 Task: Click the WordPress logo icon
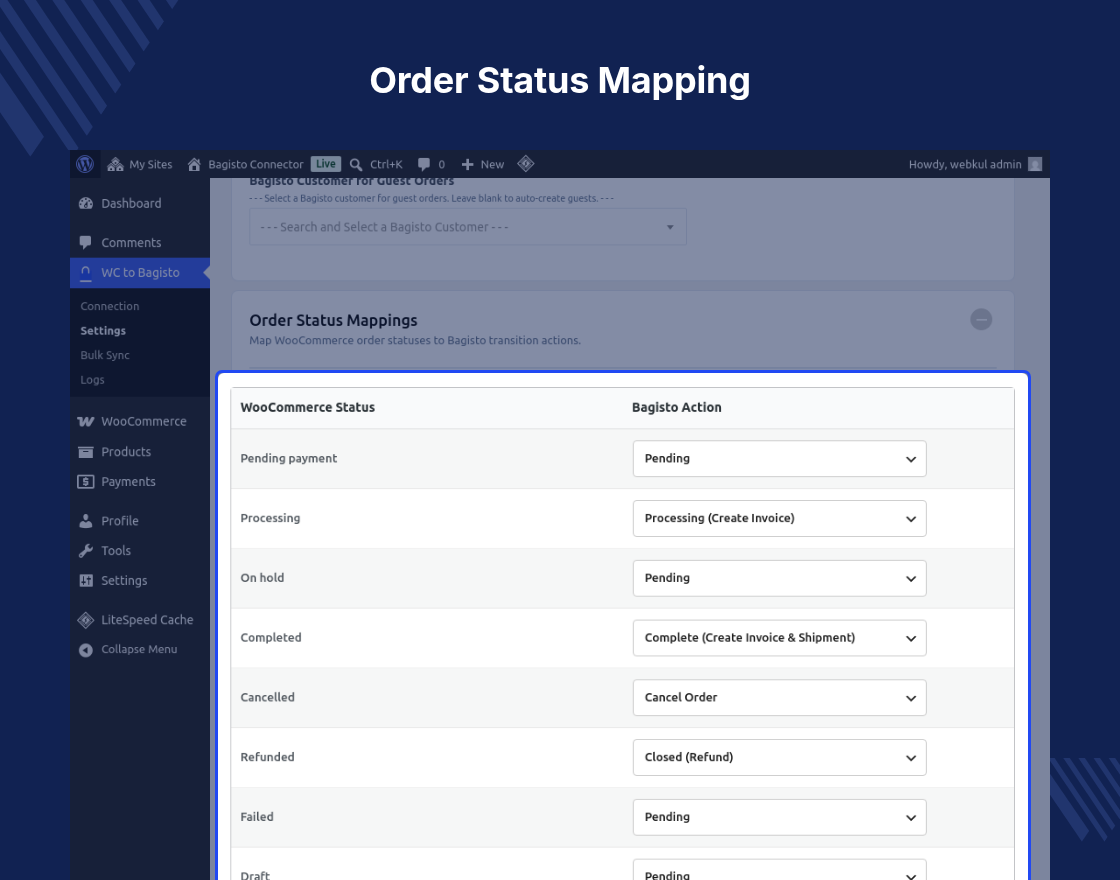click(85, 164)
